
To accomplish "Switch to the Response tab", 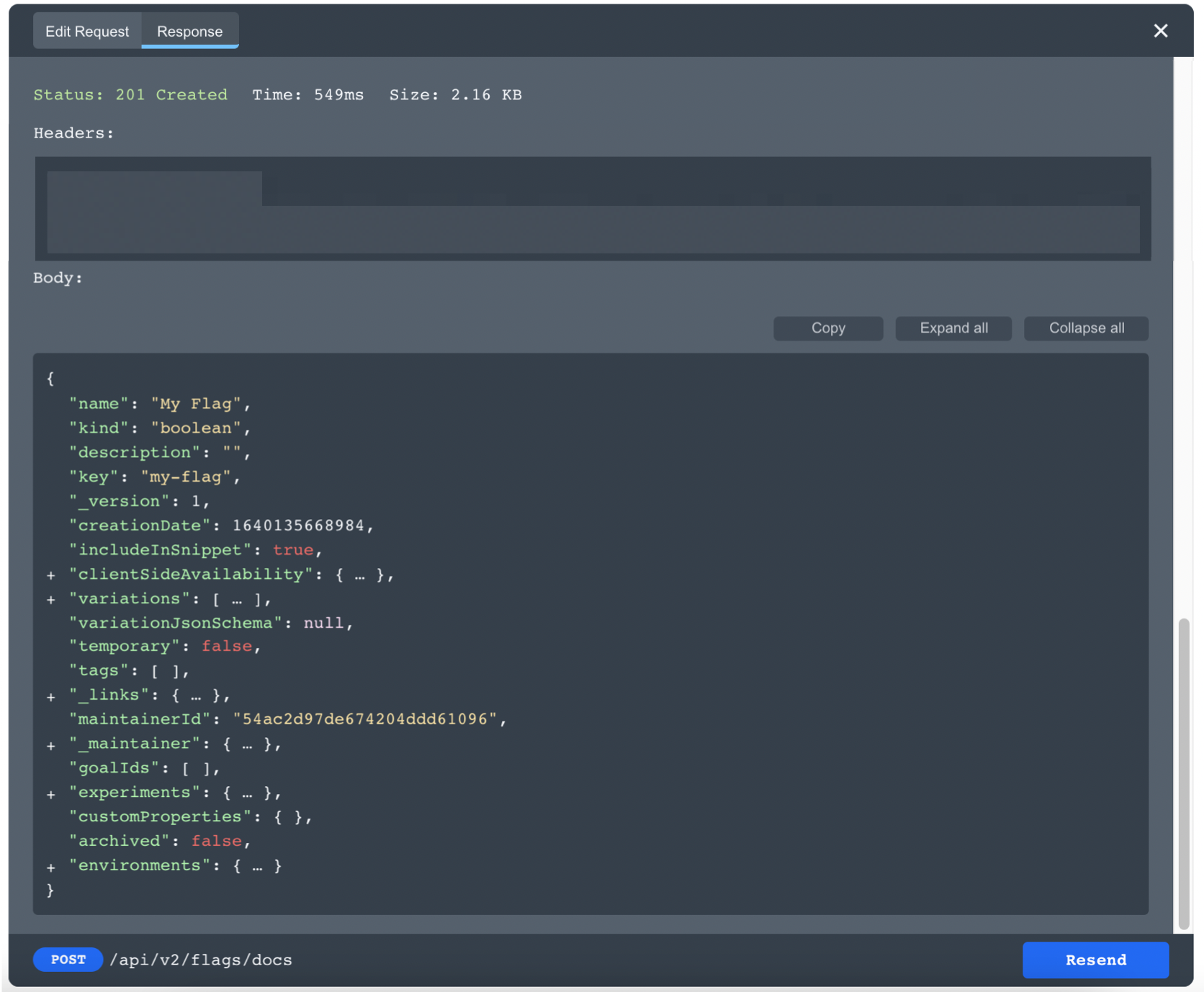I will coord(189,31).
